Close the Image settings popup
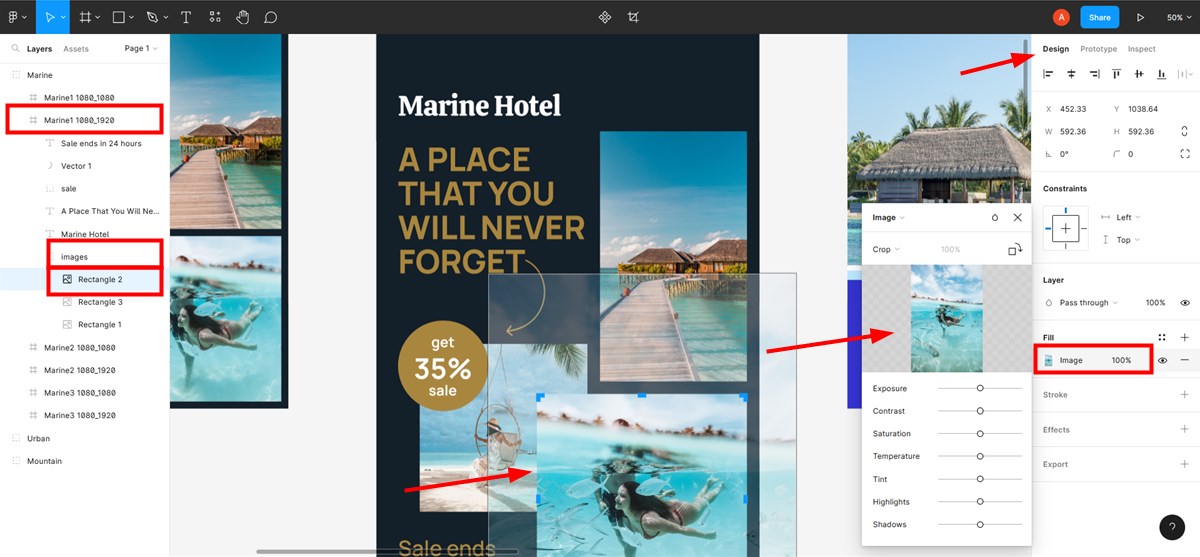Image resolution: width=1200 pixels, height=557 pixels. click(1018, 217)
